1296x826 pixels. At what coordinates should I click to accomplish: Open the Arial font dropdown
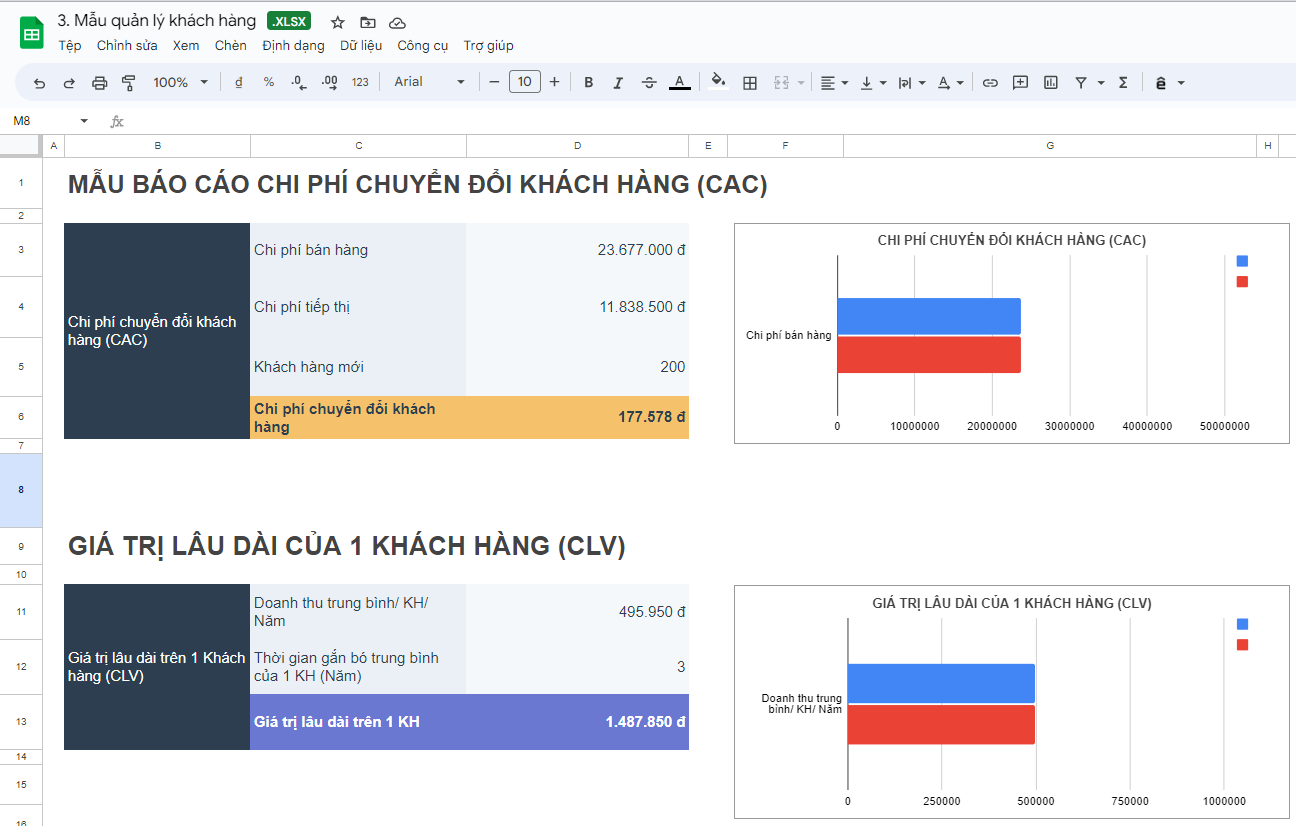point(430,82)
